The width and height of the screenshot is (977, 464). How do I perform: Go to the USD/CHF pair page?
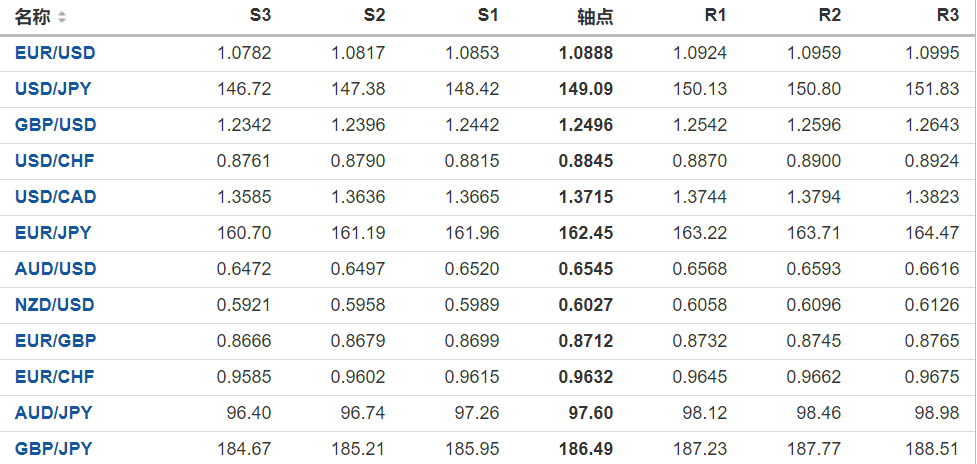pyautogui.click(x=54, y=161)
